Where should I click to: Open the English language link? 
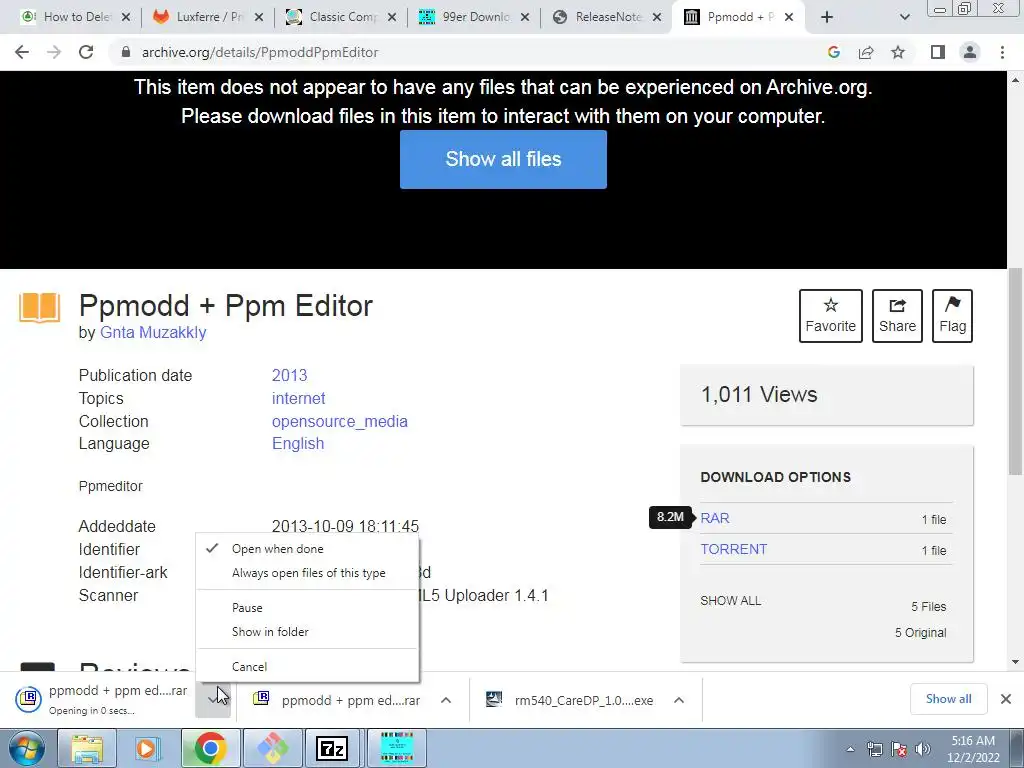point(298,443)
